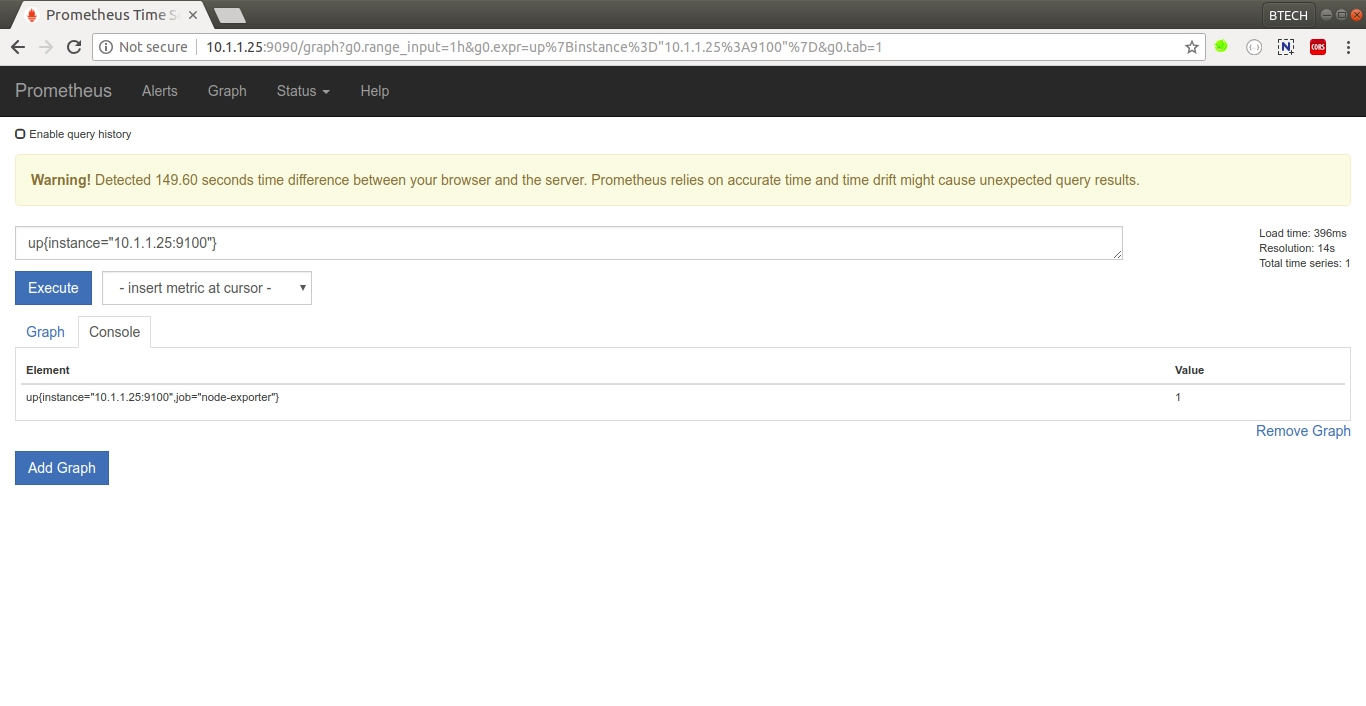Image resolution: width=1366 pixels, height=706 pixels.
Task: Select the Console tab
Action: [115, 332]
